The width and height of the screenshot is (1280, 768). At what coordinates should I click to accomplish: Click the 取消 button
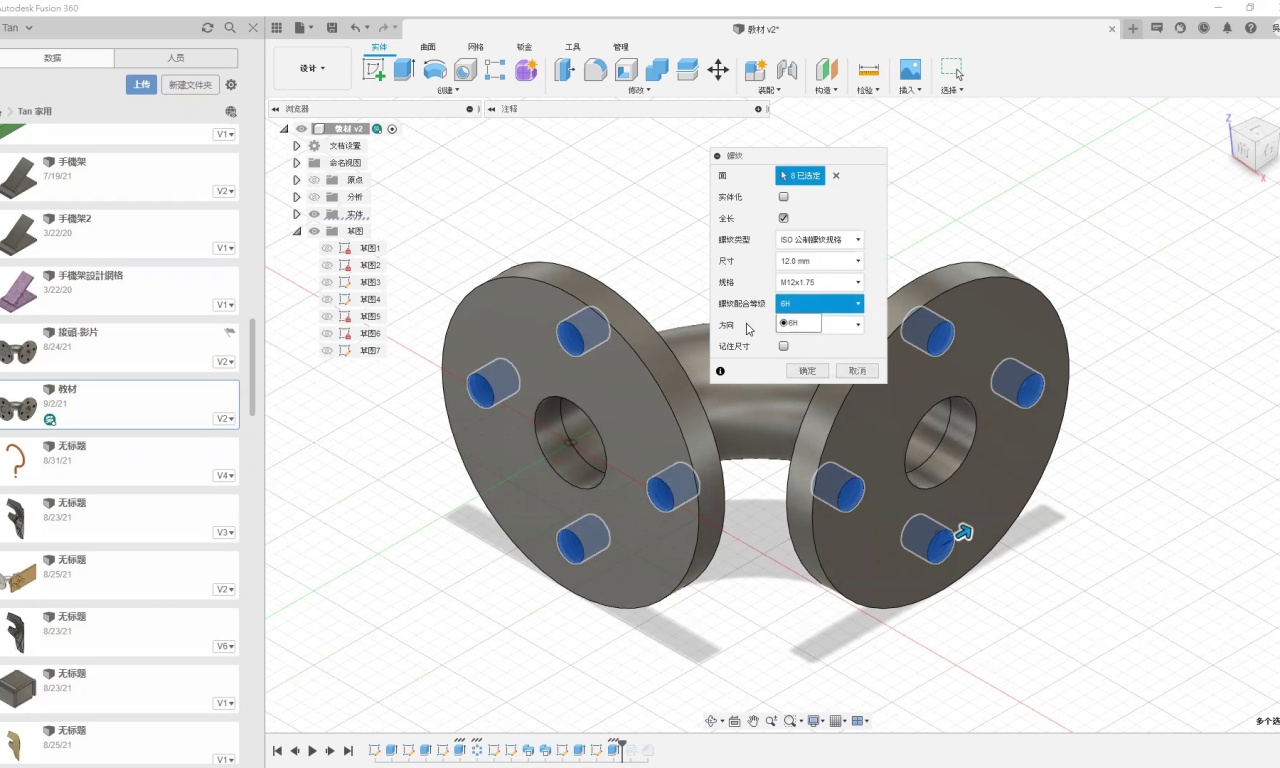point(858,371)
